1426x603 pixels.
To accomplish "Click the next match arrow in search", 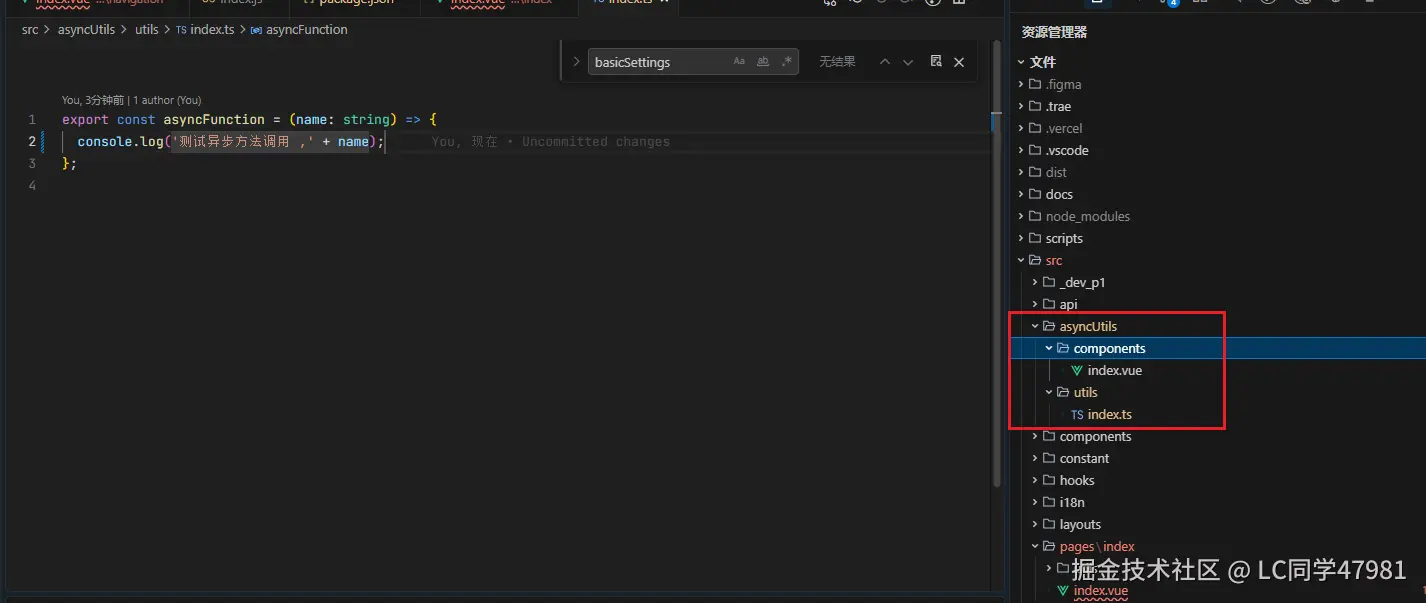I will click(x=908, y=61).
